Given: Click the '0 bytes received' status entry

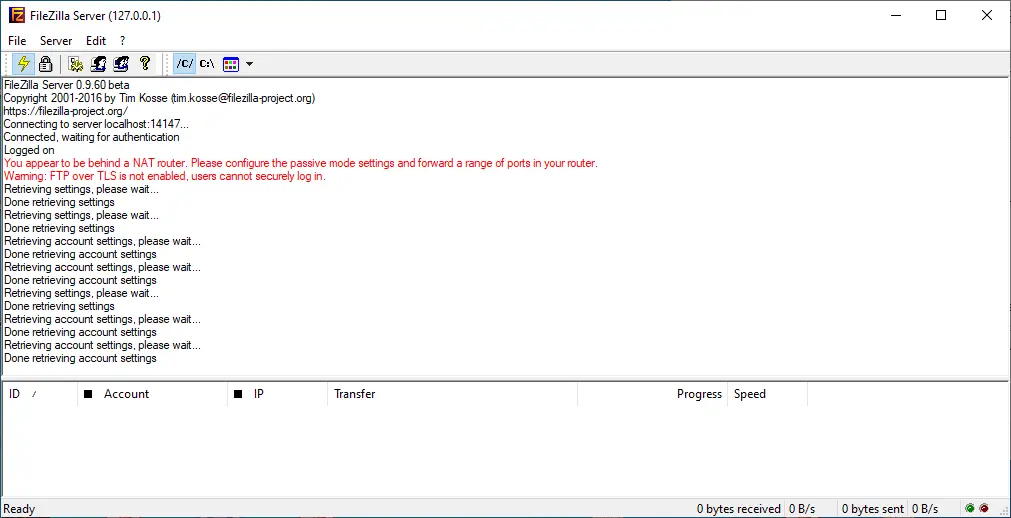Looking at the screenshot, I should [x=739, y=509].
